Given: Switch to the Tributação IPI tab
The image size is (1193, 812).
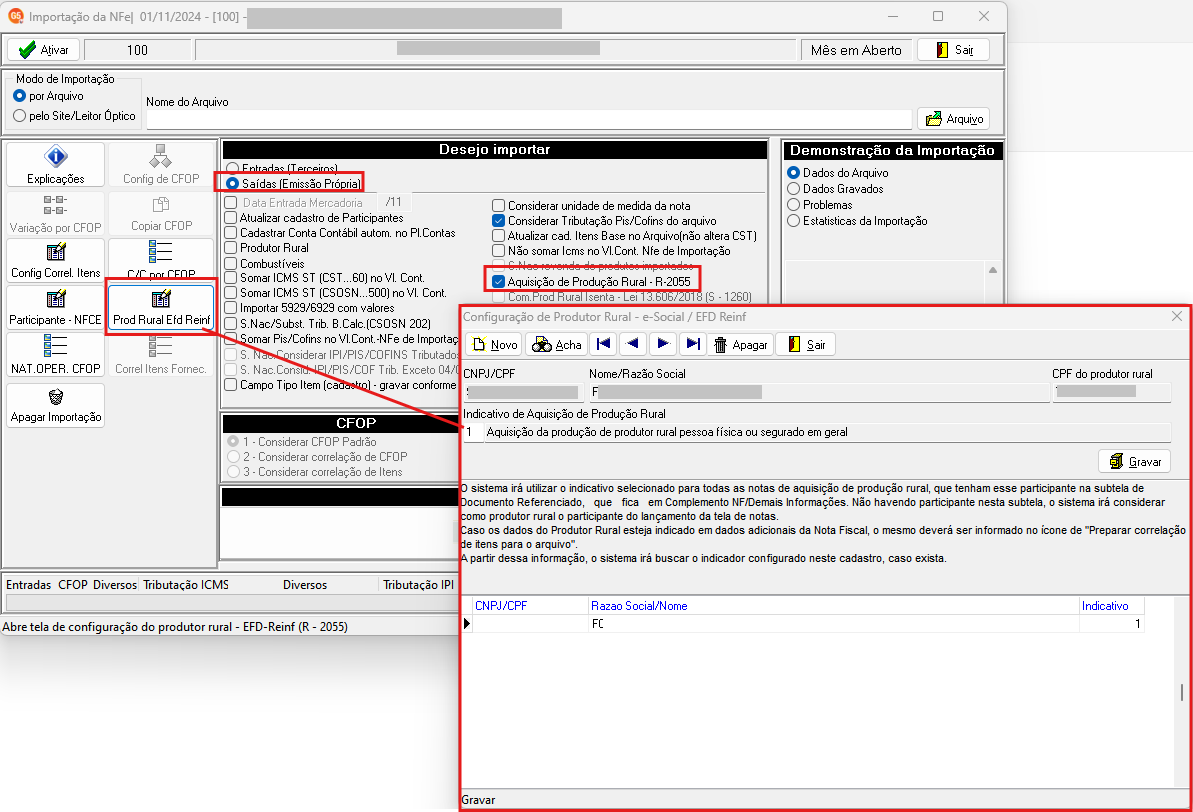Looking at the screenshot, I should pyautogui.click(x=418, y=584).
